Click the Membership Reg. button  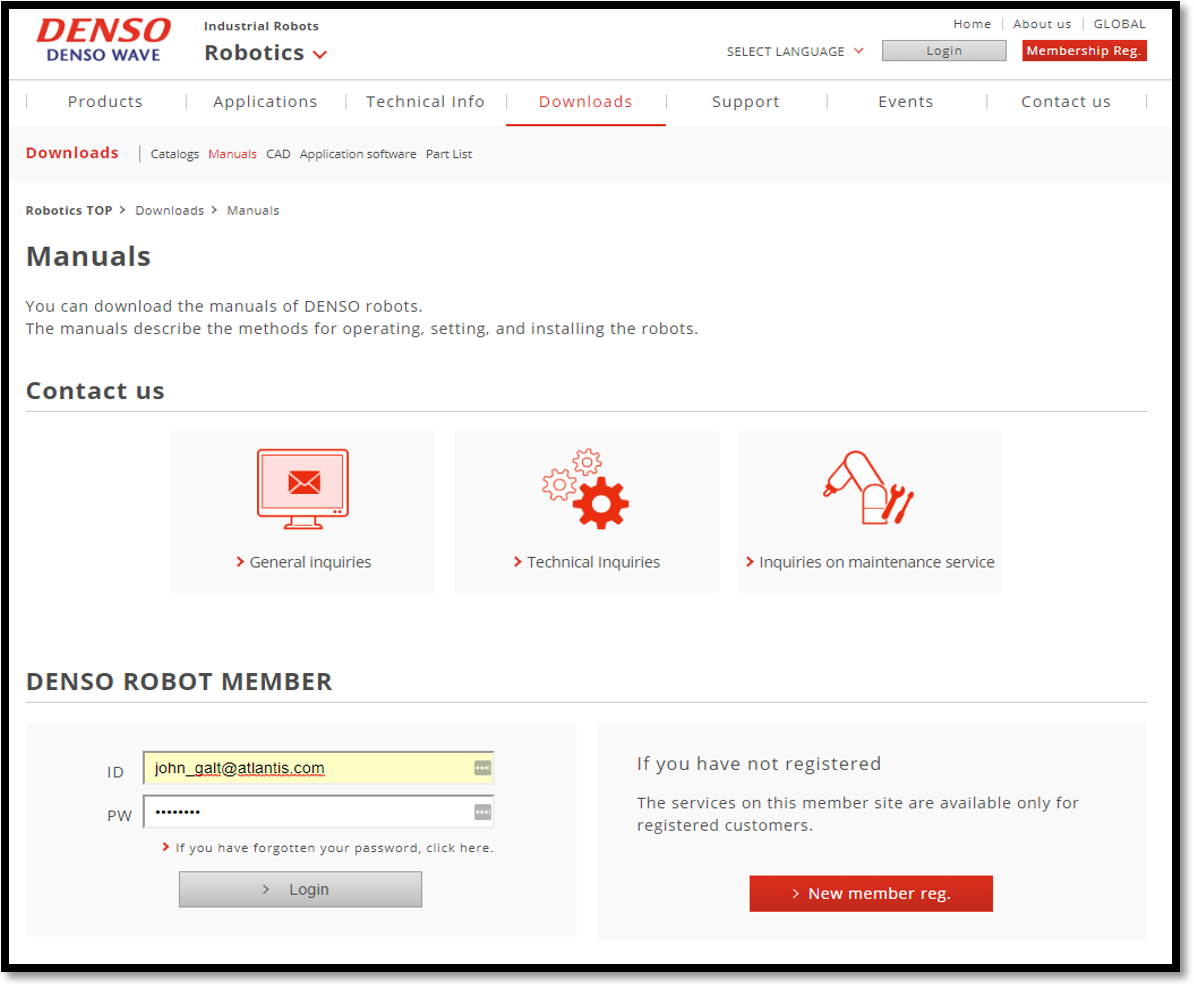click(x=1084, y=50)
